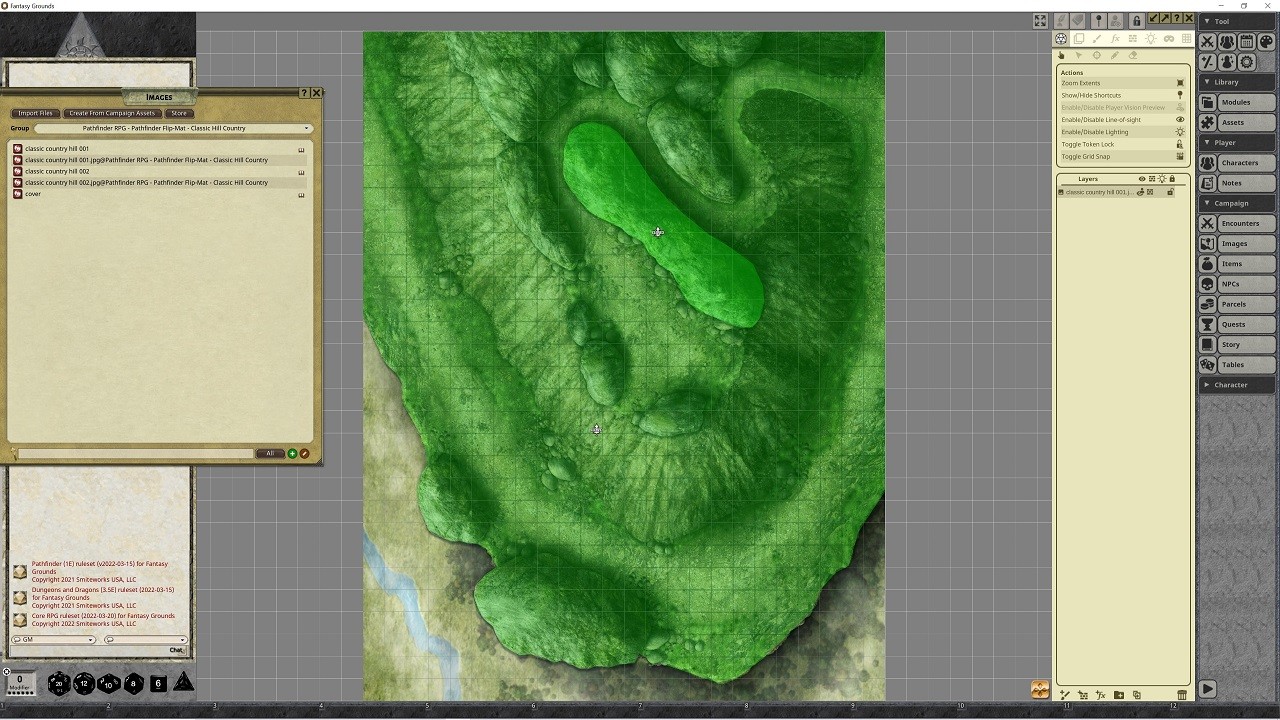Roll the d20 die
Image resolution: width=1280 pixels, height=720 pixels.
click(x=59, y=683)
